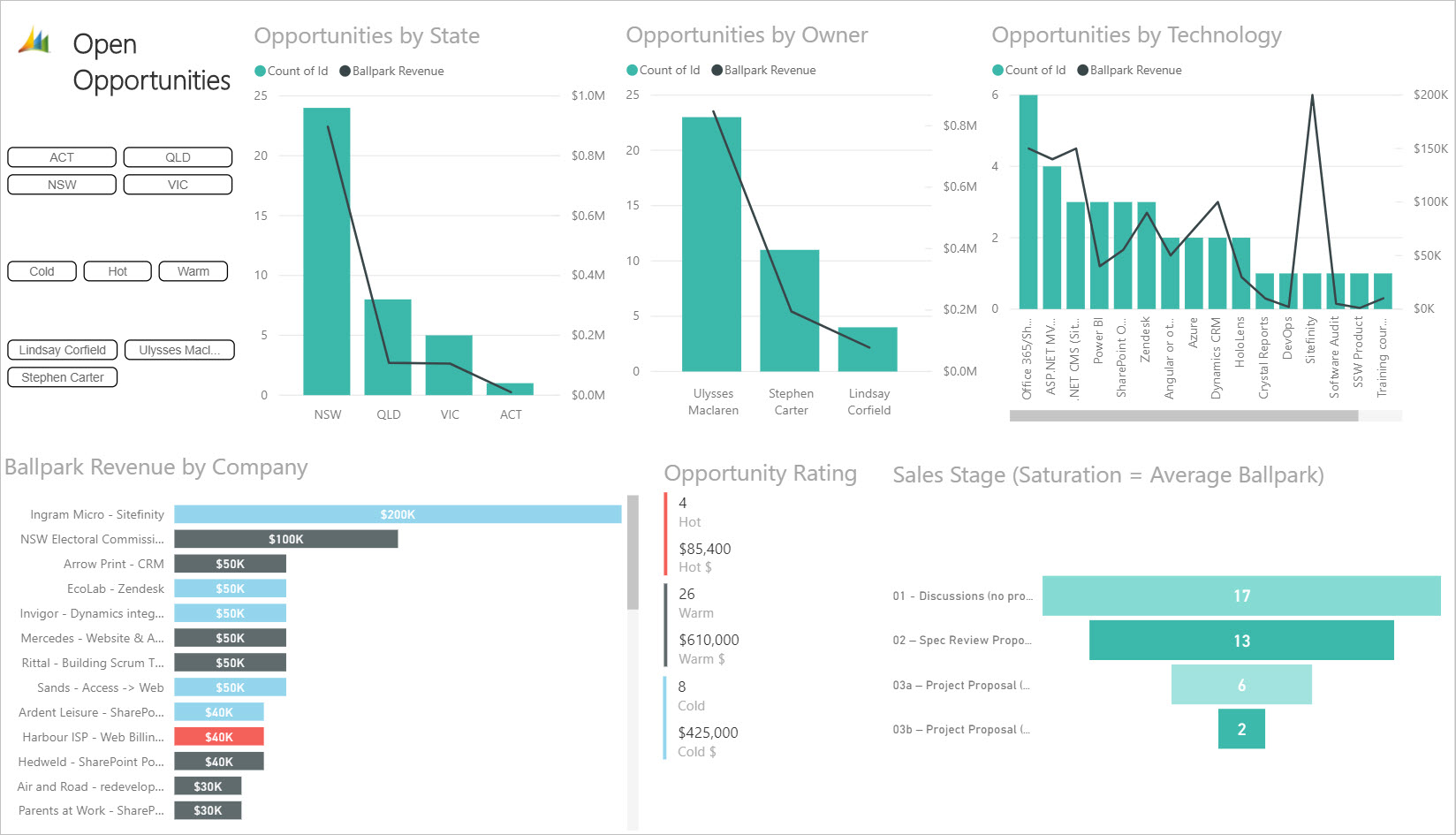Click the red Harbour ISP $40K bar
Screen dimensions: 1456x835
point(219,737)
